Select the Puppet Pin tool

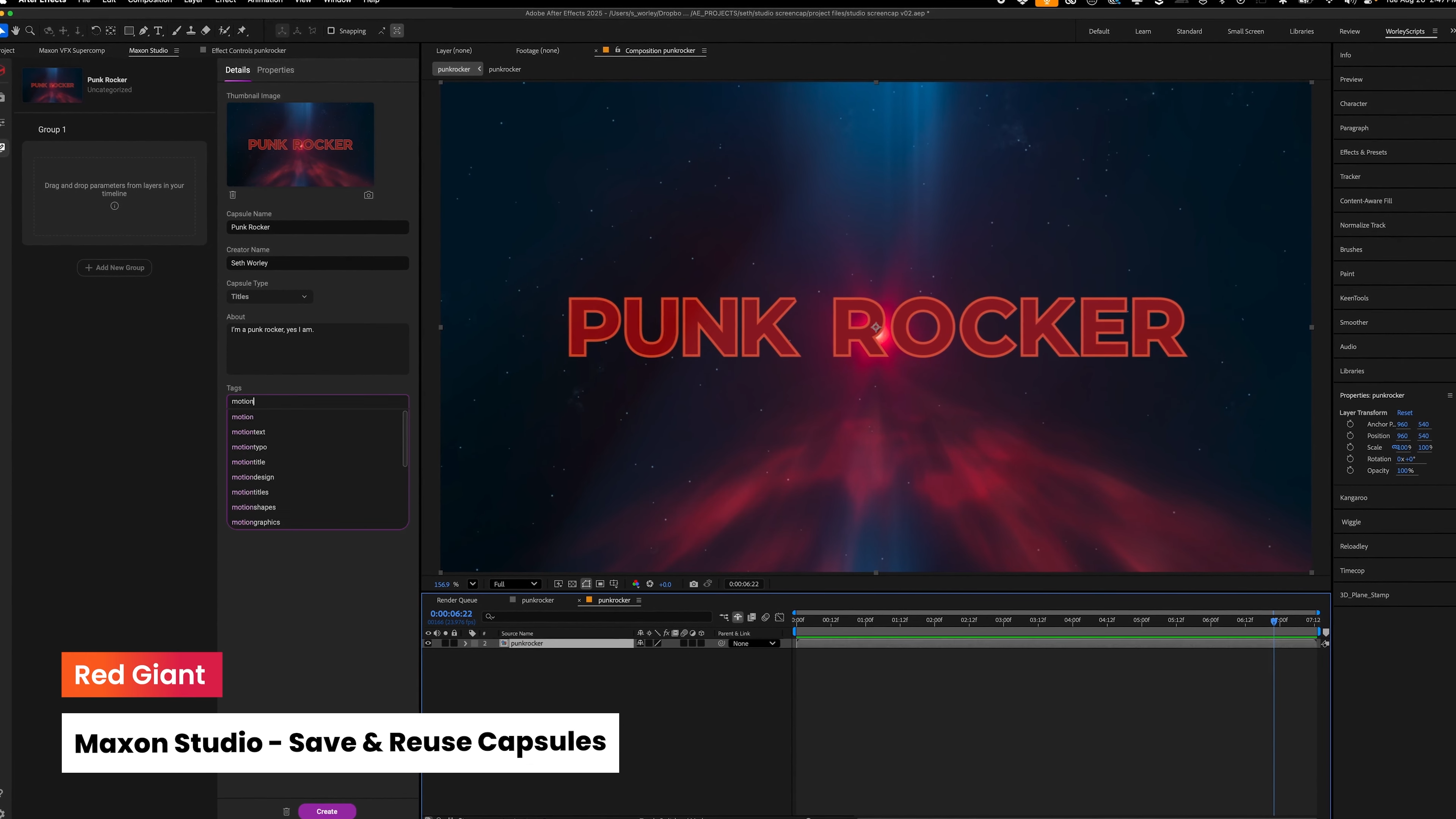[242, 30]
